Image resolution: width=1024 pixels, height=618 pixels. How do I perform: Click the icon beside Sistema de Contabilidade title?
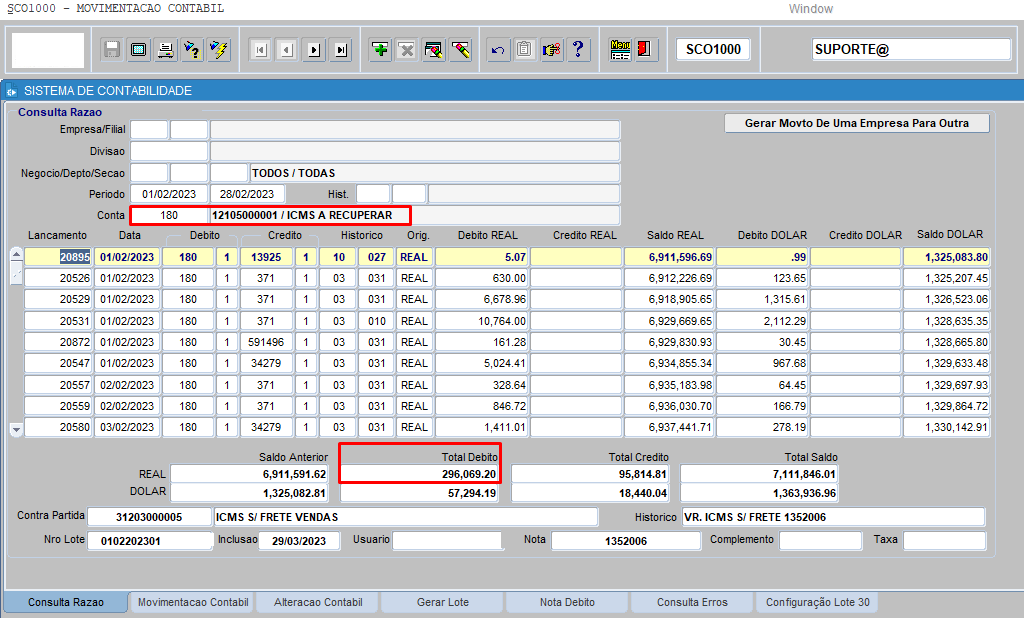(x=11, y=91)
